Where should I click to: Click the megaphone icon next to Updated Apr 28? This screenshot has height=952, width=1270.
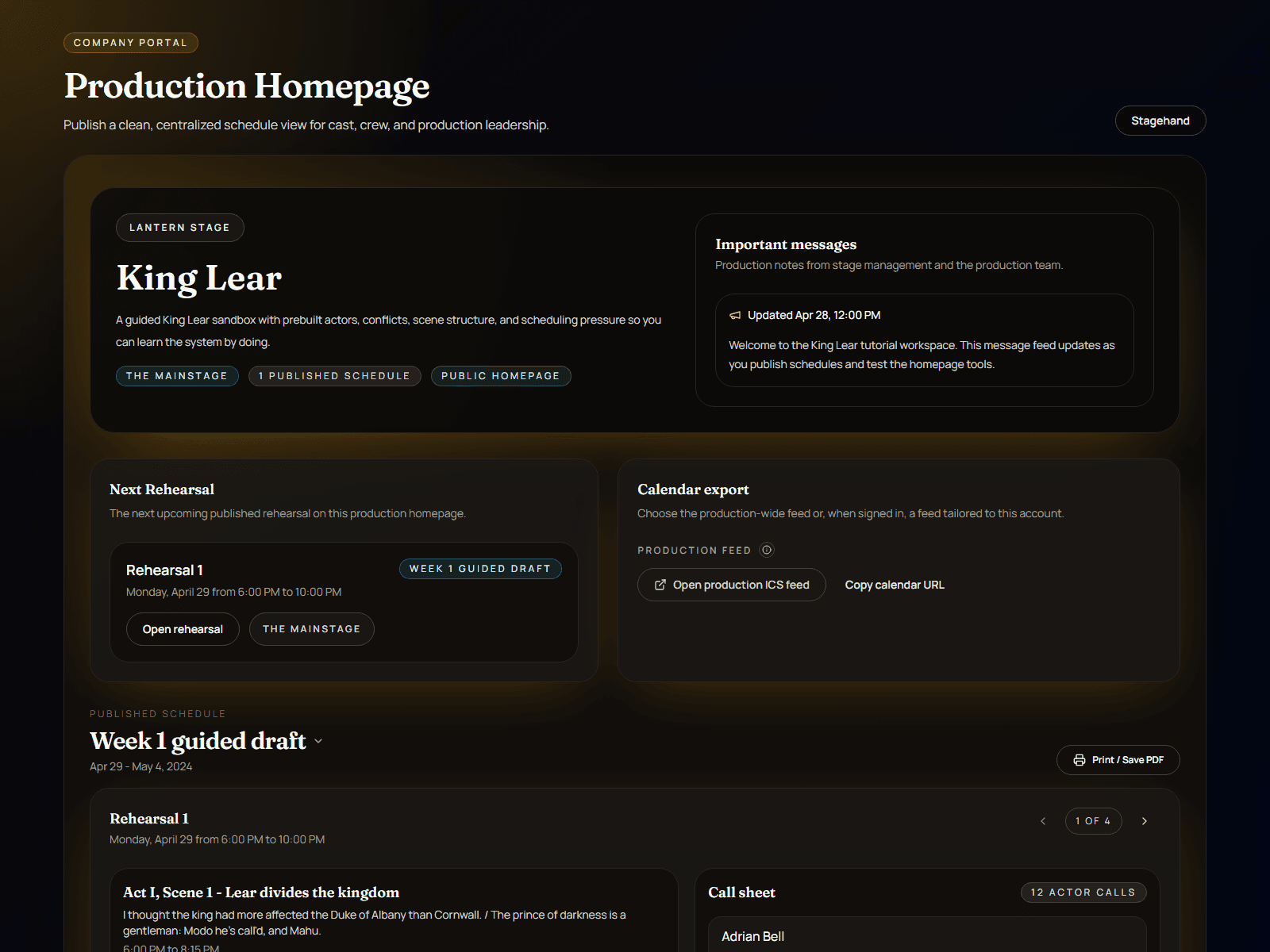point(735,315)
